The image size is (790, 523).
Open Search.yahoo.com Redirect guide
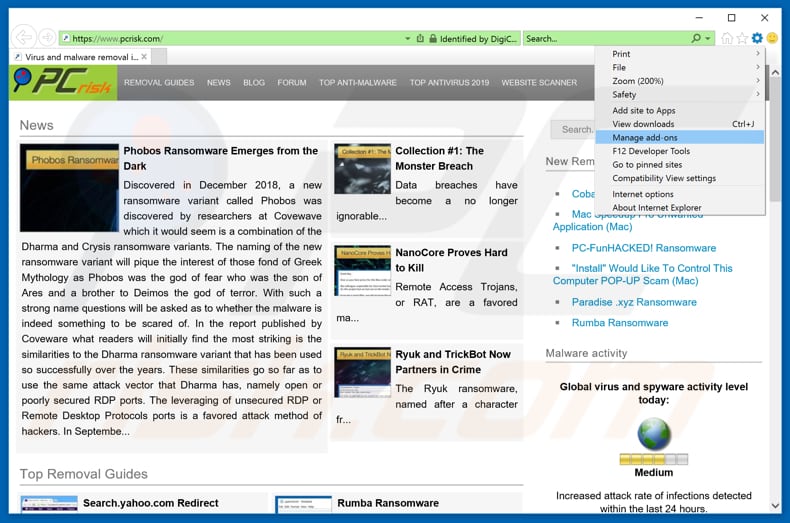point(151,503)
